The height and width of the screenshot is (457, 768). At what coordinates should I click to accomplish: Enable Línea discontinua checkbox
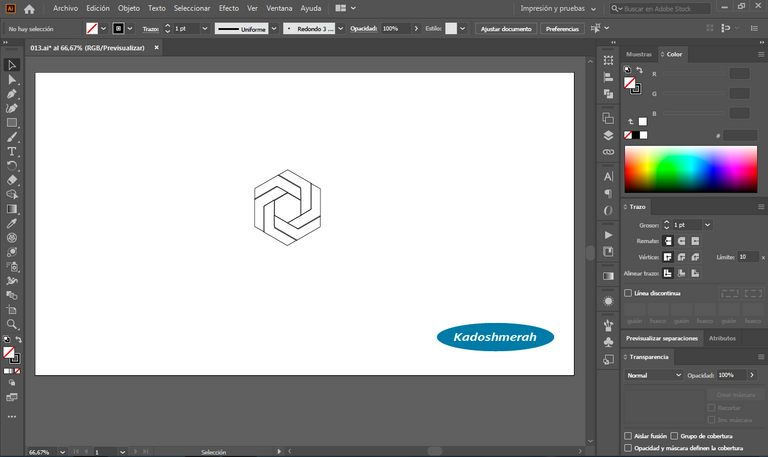[628, 293]
